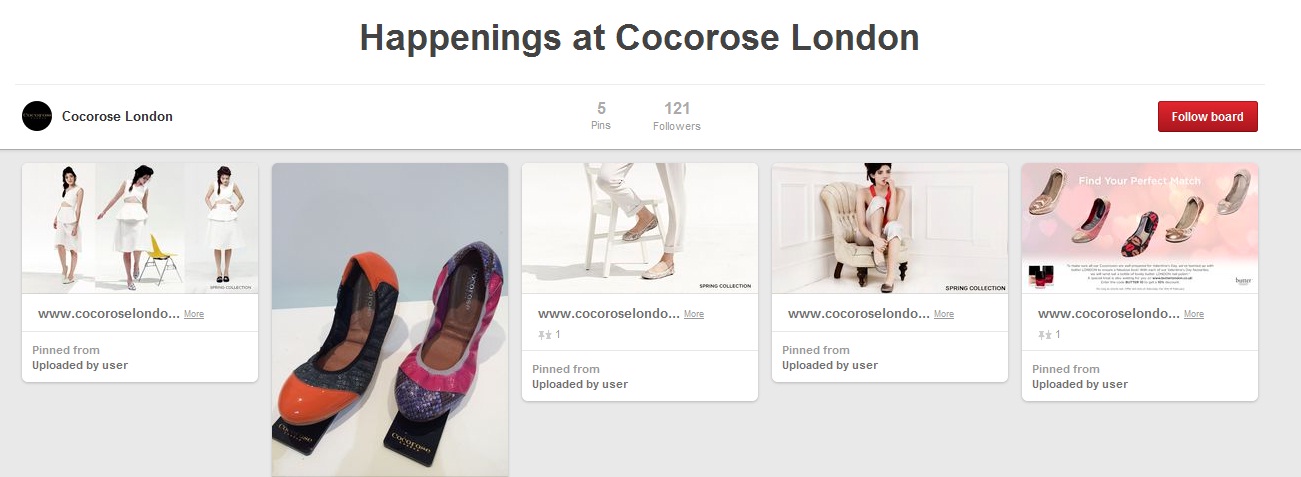
Task: Click the Cocorose London profile avatar icon
Action: [x=37, y=116]
